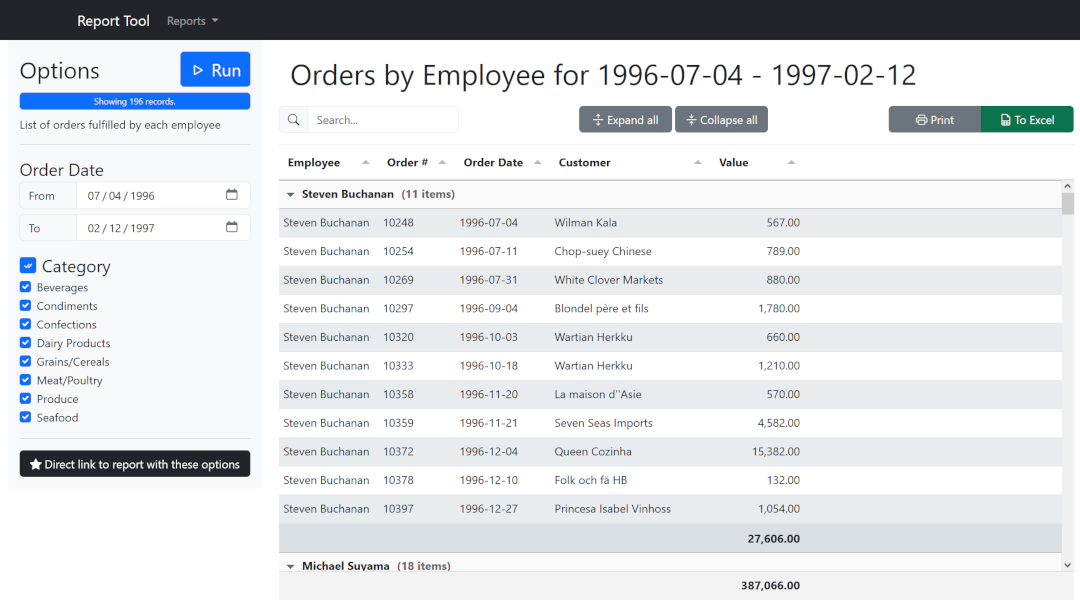Toggle the master Category checkbox
The image size is (1080, 600).
coord(28,266)
